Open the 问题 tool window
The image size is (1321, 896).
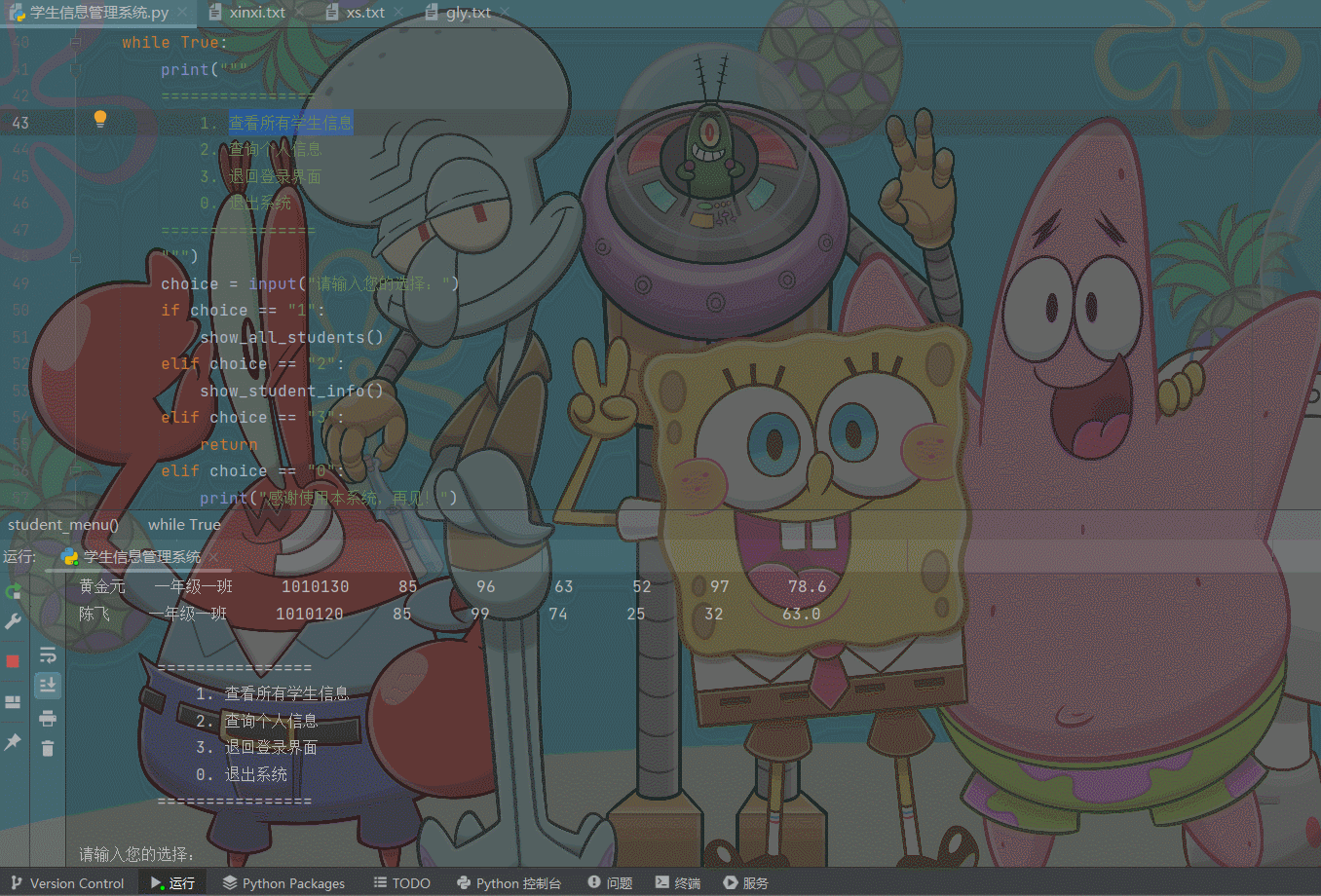point(610,883)
